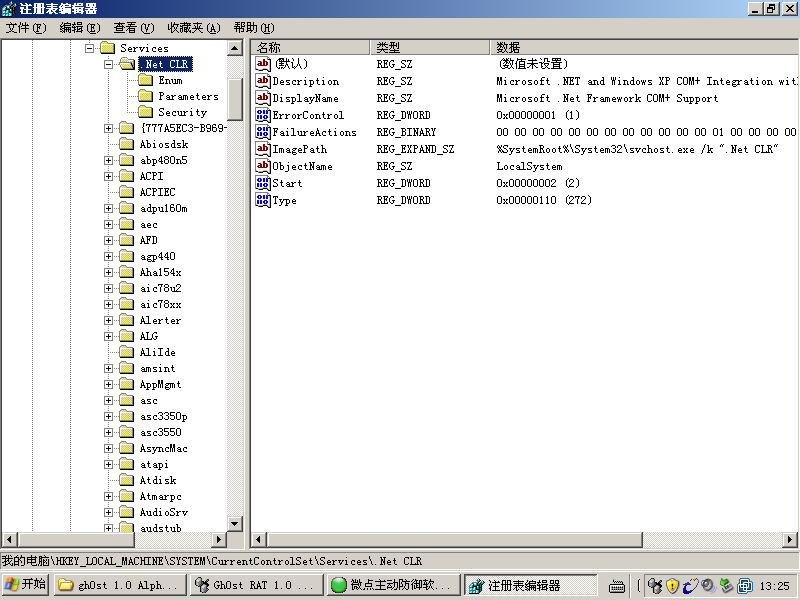Viewport: 800px width, 600px height.
Task: Click tree pane scroll-down arrow
Action: pos(235,523)
